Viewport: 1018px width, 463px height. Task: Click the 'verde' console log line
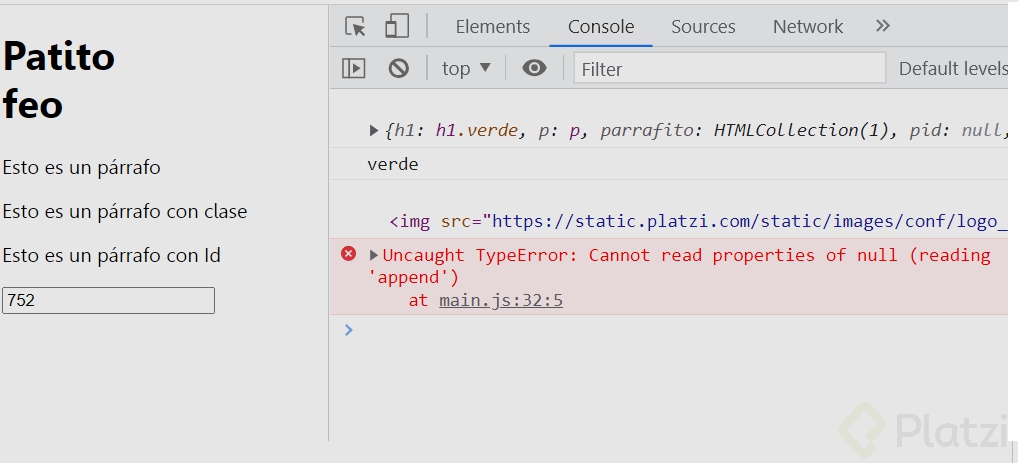pos(393,164)
